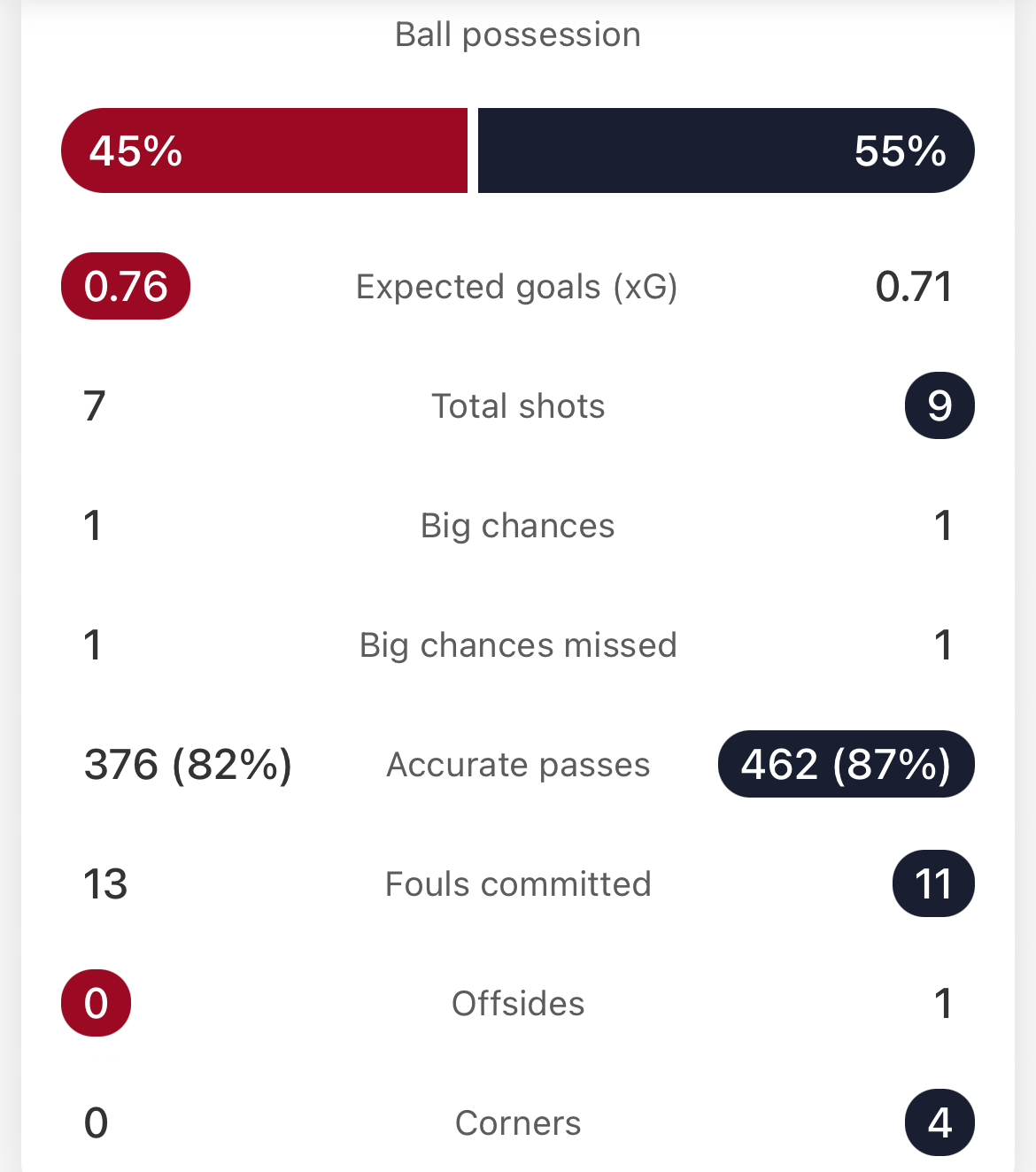Click the 376 (82%) passes value

coord(188,765)
